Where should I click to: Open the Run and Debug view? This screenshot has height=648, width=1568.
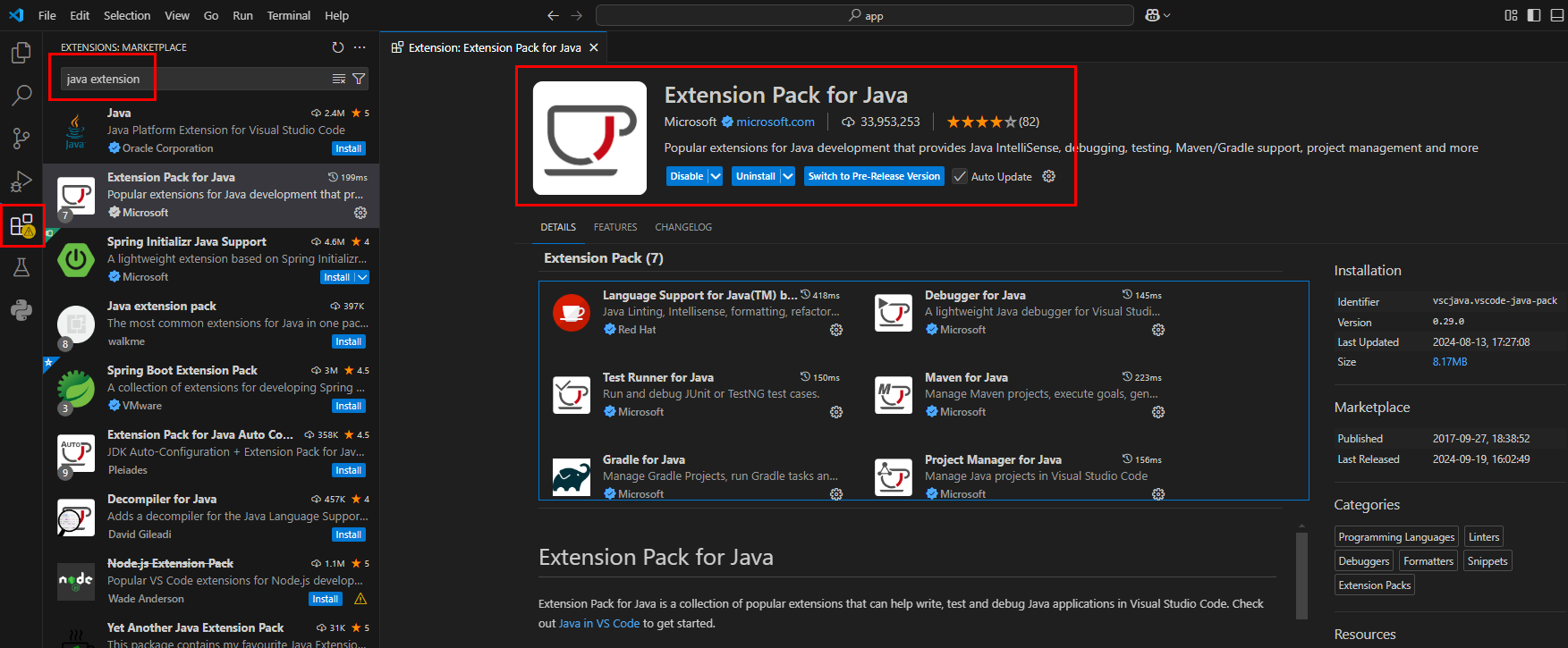tap(21, 182)
